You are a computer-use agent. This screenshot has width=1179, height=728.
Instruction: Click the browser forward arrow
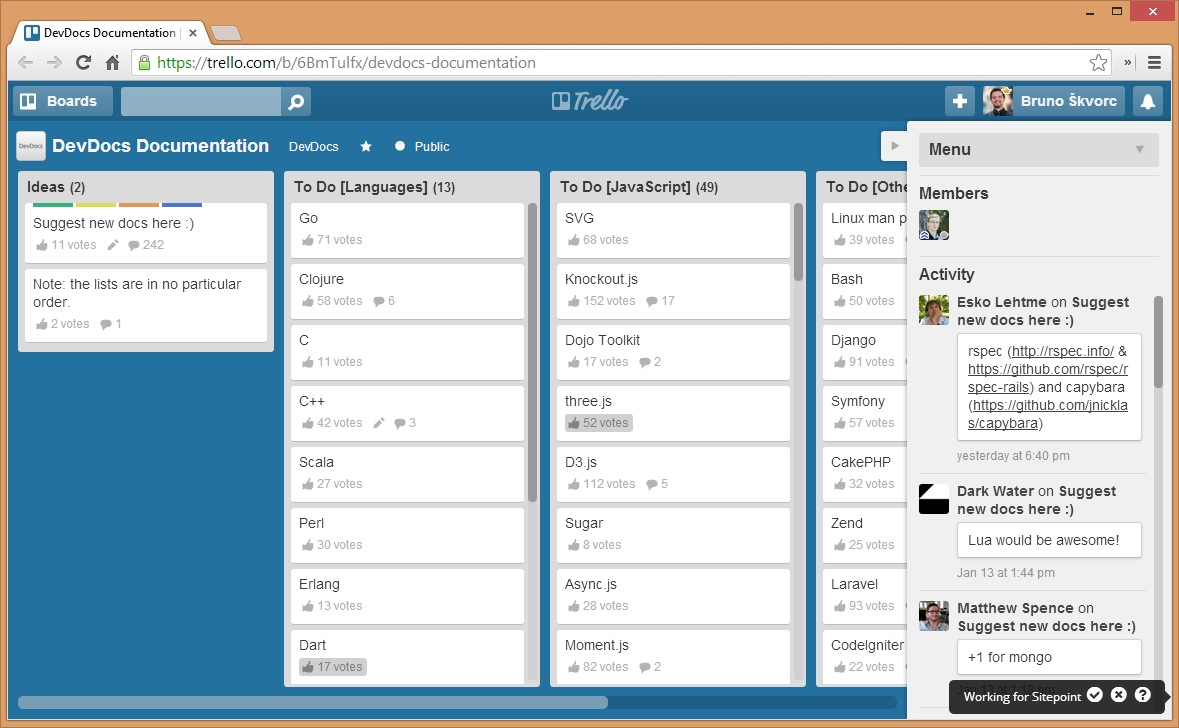54,63
